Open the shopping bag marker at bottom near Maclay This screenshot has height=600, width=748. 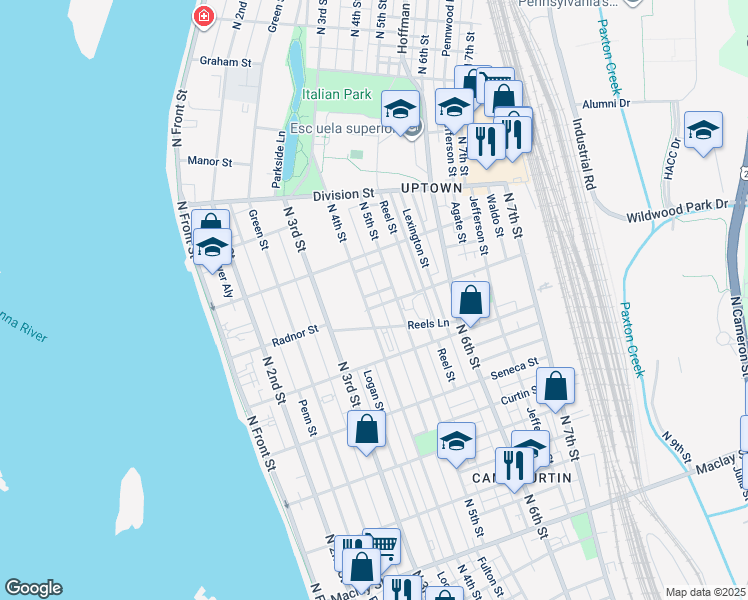[362, 570]
